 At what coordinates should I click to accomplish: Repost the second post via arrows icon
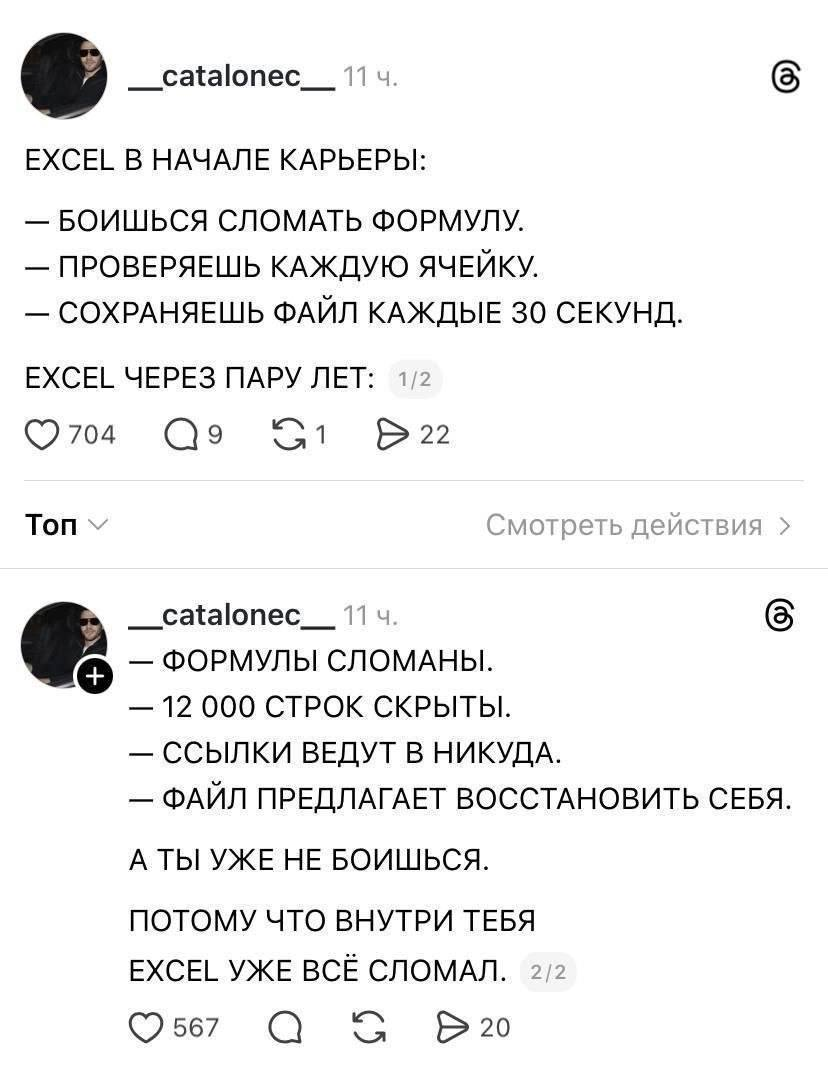point(369,1027)
